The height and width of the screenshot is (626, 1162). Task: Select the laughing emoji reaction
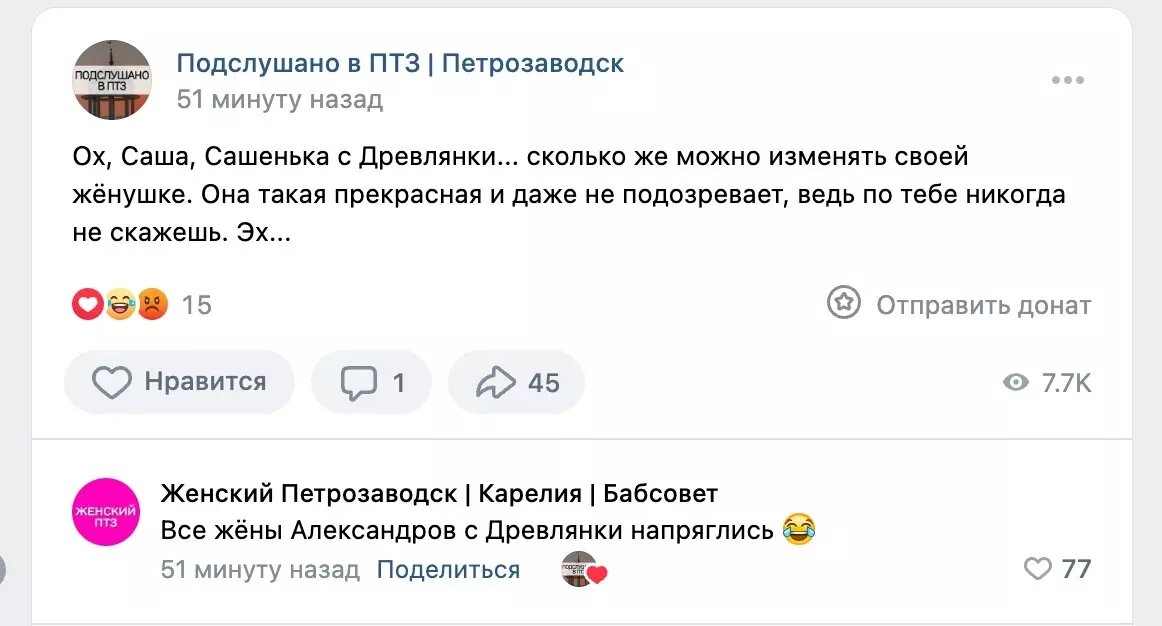[119, 303]
